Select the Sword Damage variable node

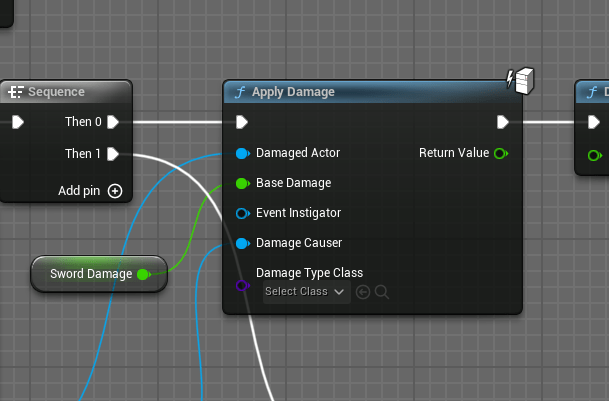[90, 274]
